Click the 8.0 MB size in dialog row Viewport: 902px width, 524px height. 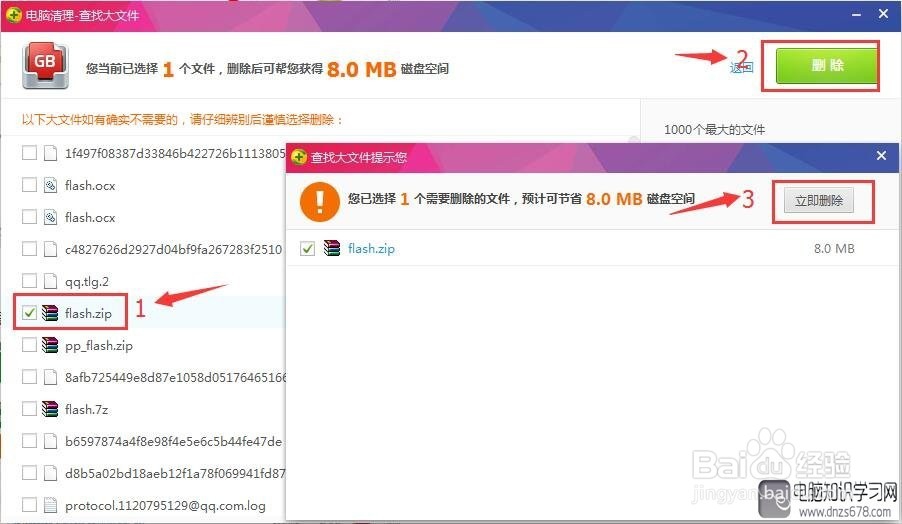coord(834,248)
